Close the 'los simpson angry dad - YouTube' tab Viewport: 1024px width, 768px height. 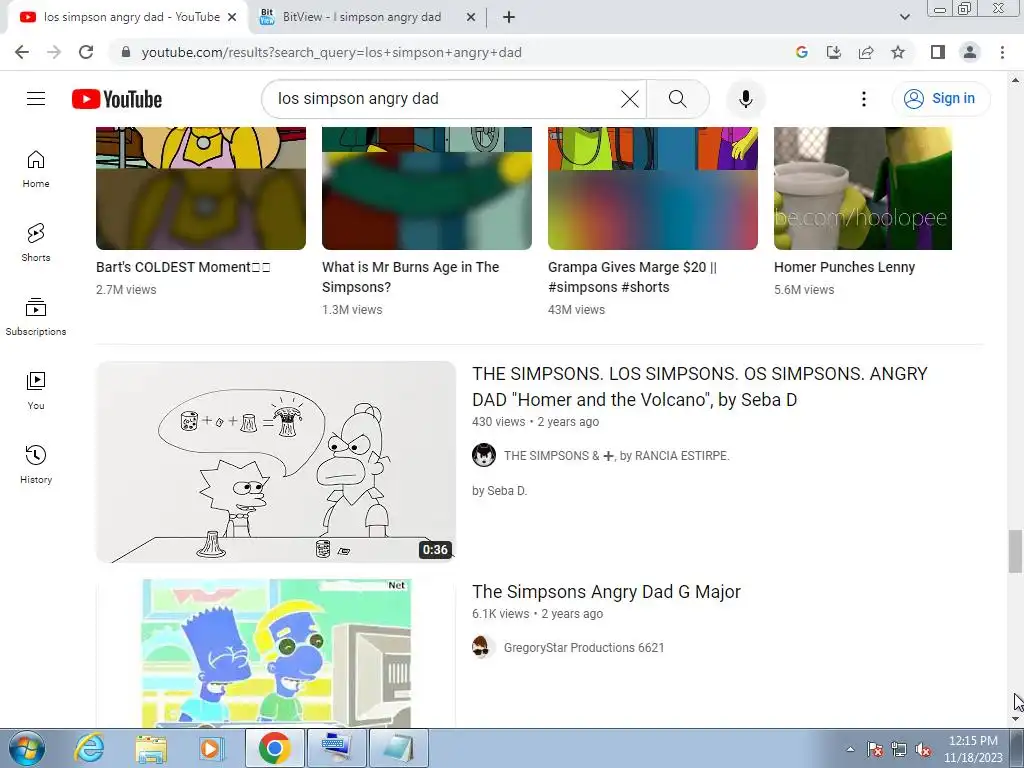coord(232,18)
